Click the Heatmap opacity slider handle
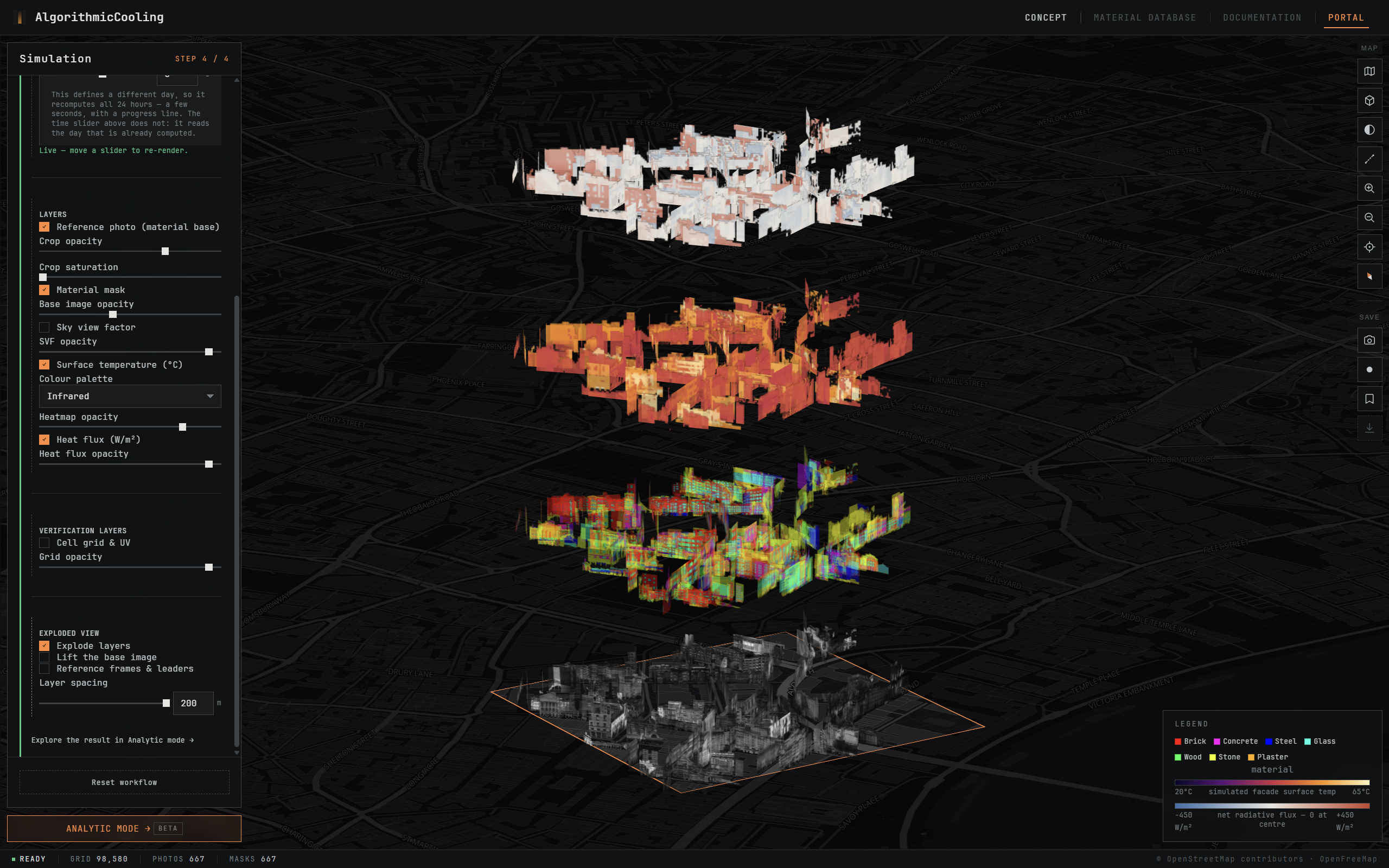The image size is (1389, 868). click(x=182, y=427)
